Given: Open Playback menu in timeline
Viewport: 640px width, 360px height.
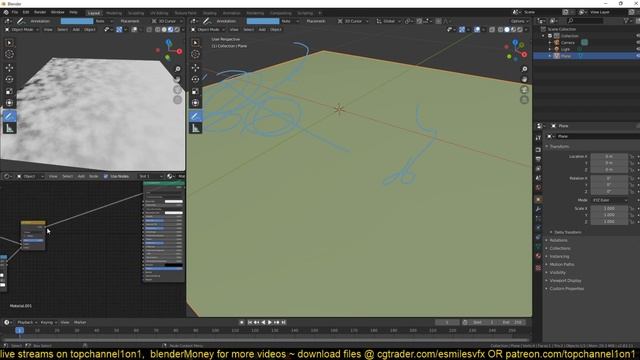Looking at the screenshot, I should 27,322.
